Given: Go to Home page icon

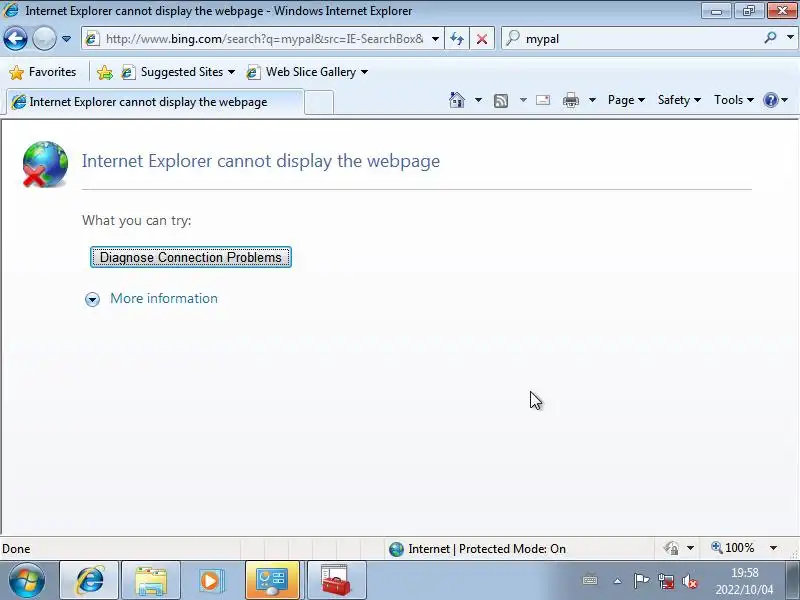Looking at the screenshot, I should point(457,100).
